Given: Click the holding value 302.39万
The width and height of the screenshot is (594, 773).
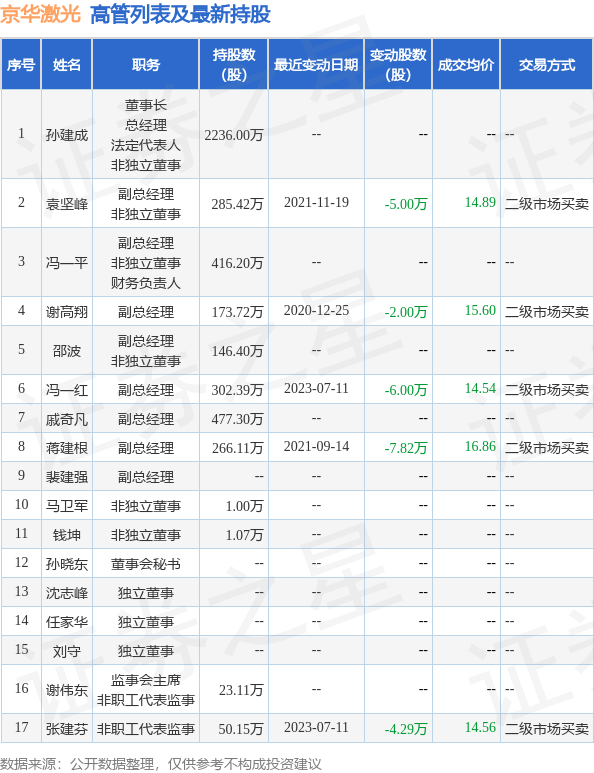Looking at the screenshot, I should pos(237,390).
